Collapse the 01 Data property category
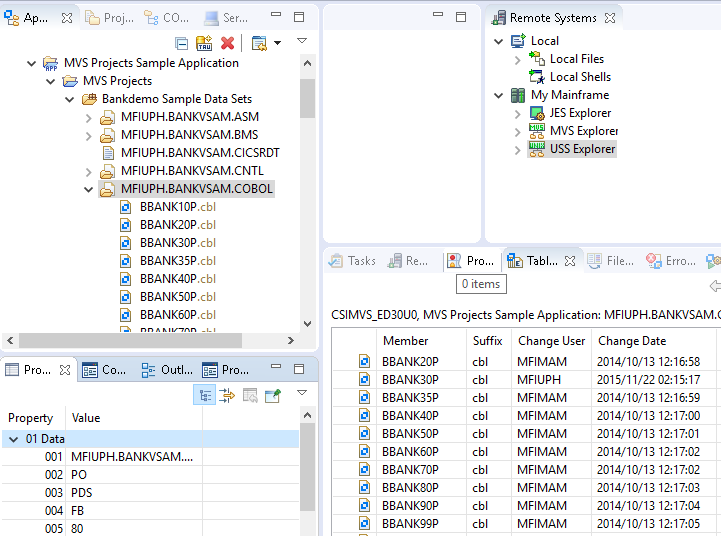 point(13,439)
